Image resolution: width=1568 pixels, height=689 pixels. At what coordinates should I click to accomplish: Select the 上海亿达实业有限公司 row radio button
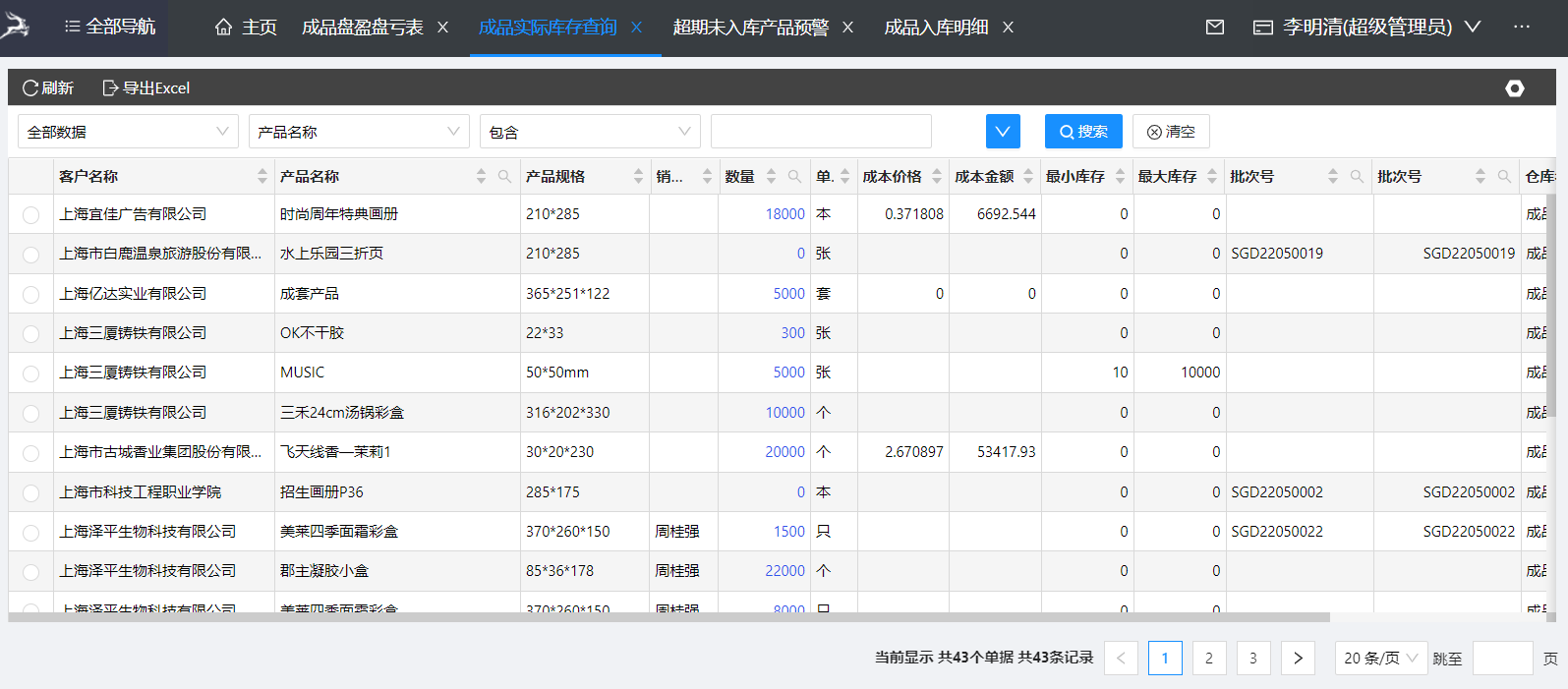point(31,294)
